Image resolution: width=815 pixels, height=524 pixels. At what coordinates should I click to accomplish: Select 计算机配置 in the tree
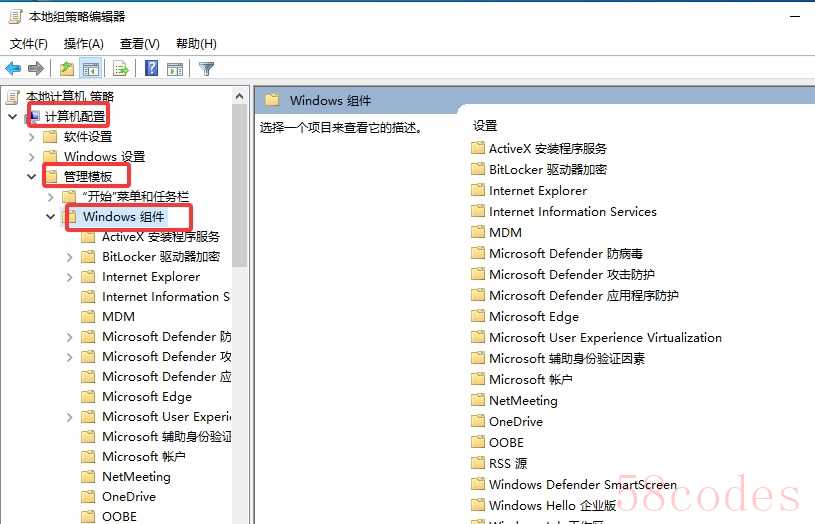click(x=75, y=116)
